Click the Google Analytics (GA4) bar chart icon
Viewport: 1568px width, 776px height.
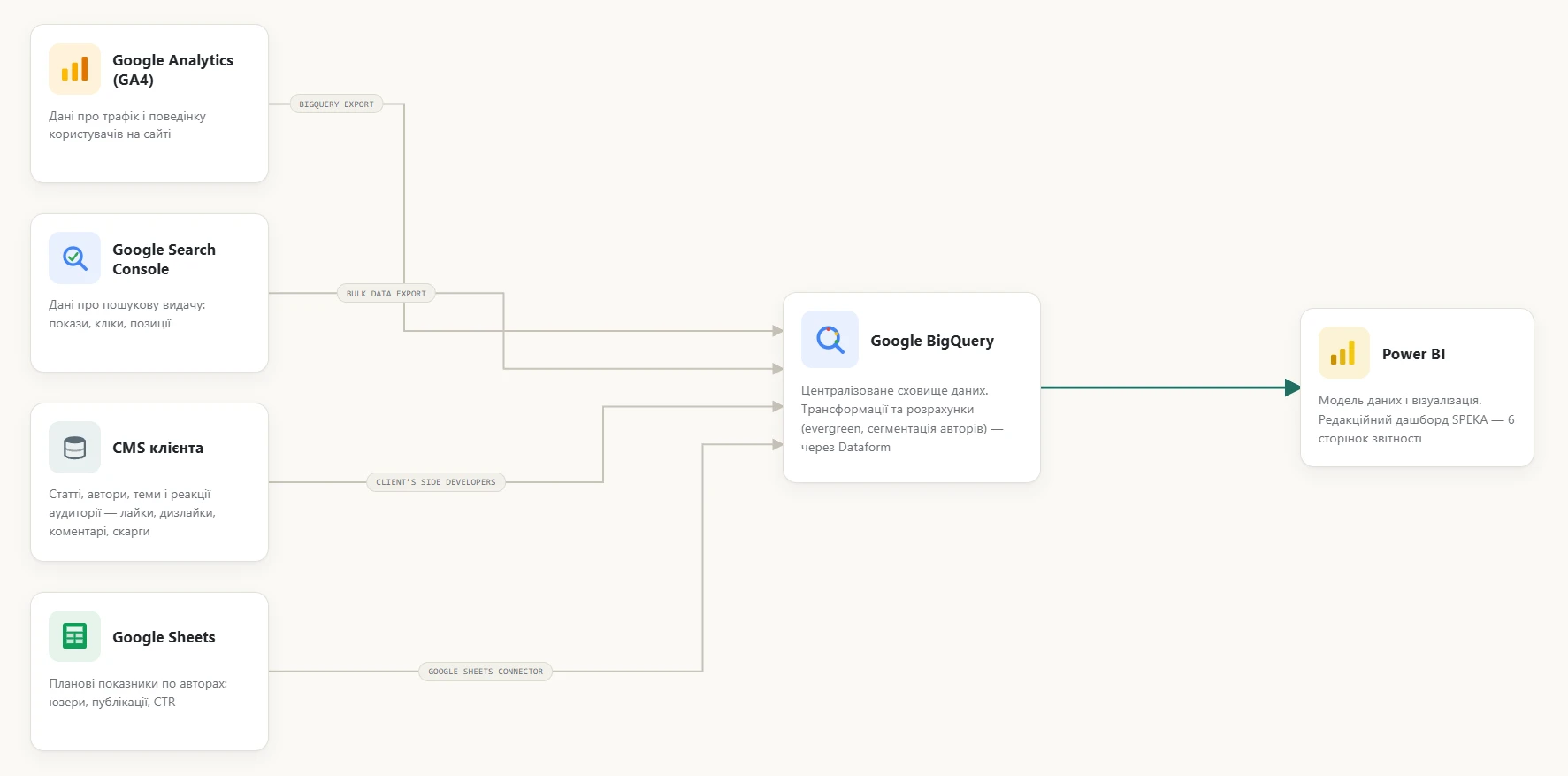pyautogui.click(x=74, y=69)
